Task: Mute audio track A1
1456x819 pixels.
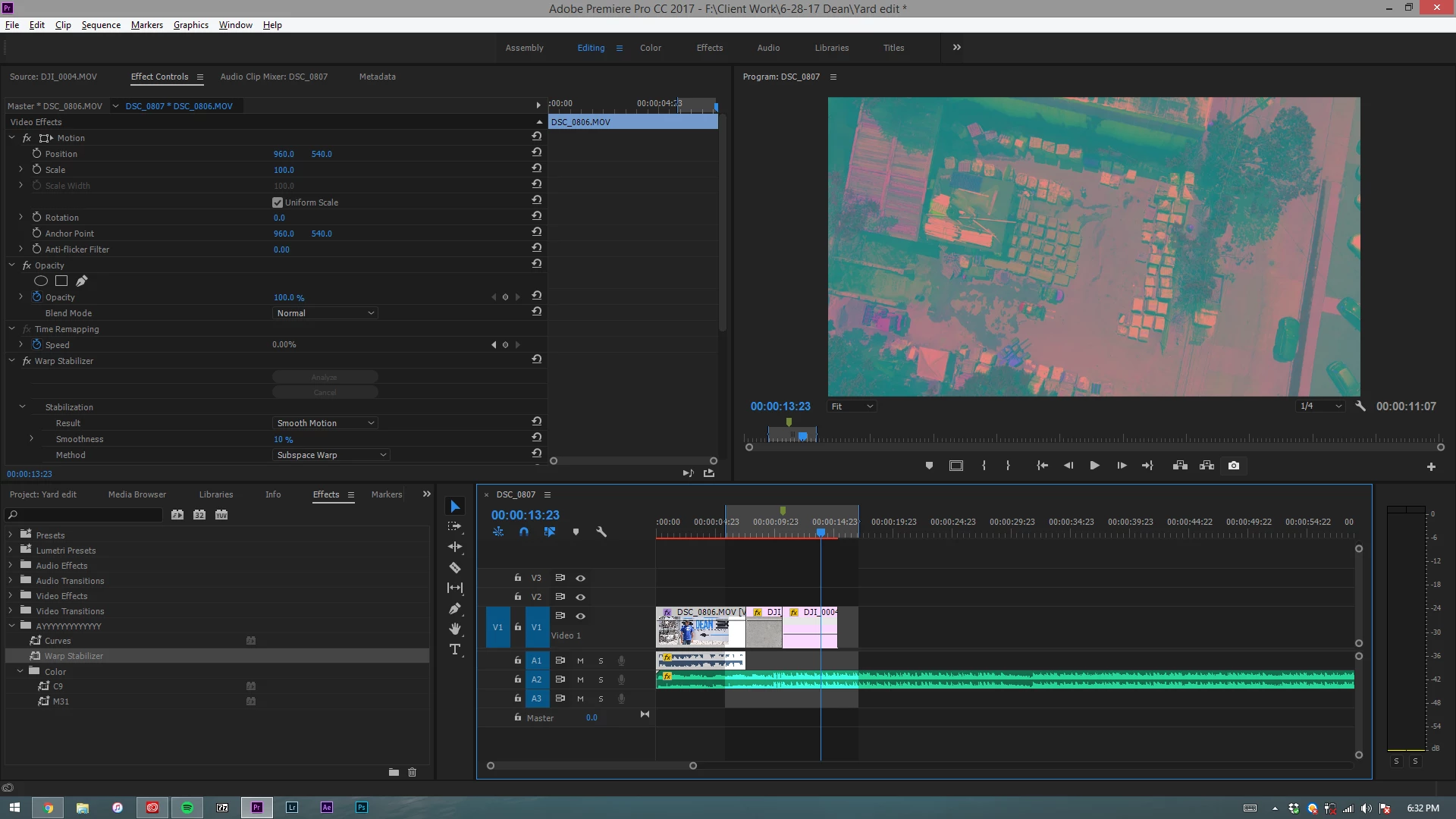Action: 580,661
